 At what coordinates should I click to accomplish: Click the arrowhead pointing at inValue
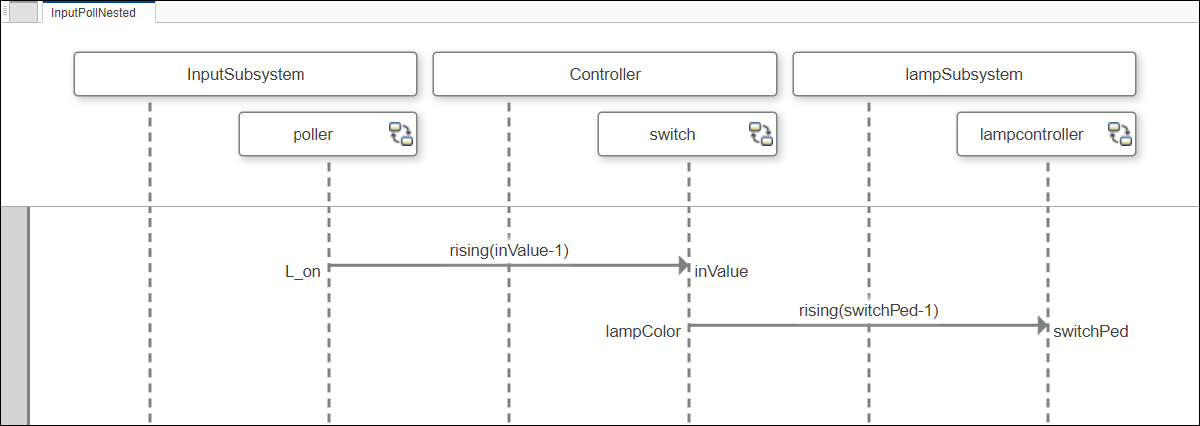[x=683, y=265]
